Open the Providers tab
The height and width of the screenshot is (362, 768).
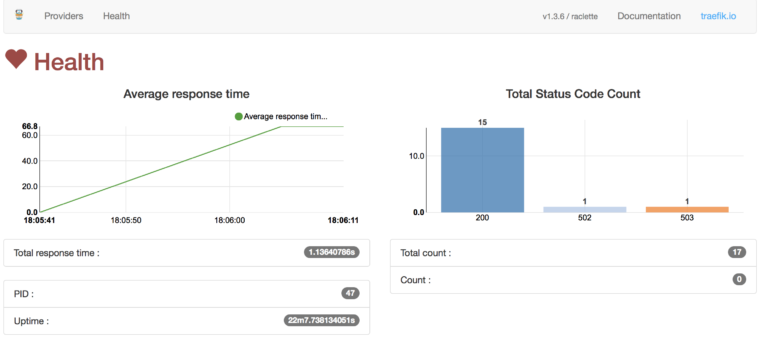(x=64, y=16)
